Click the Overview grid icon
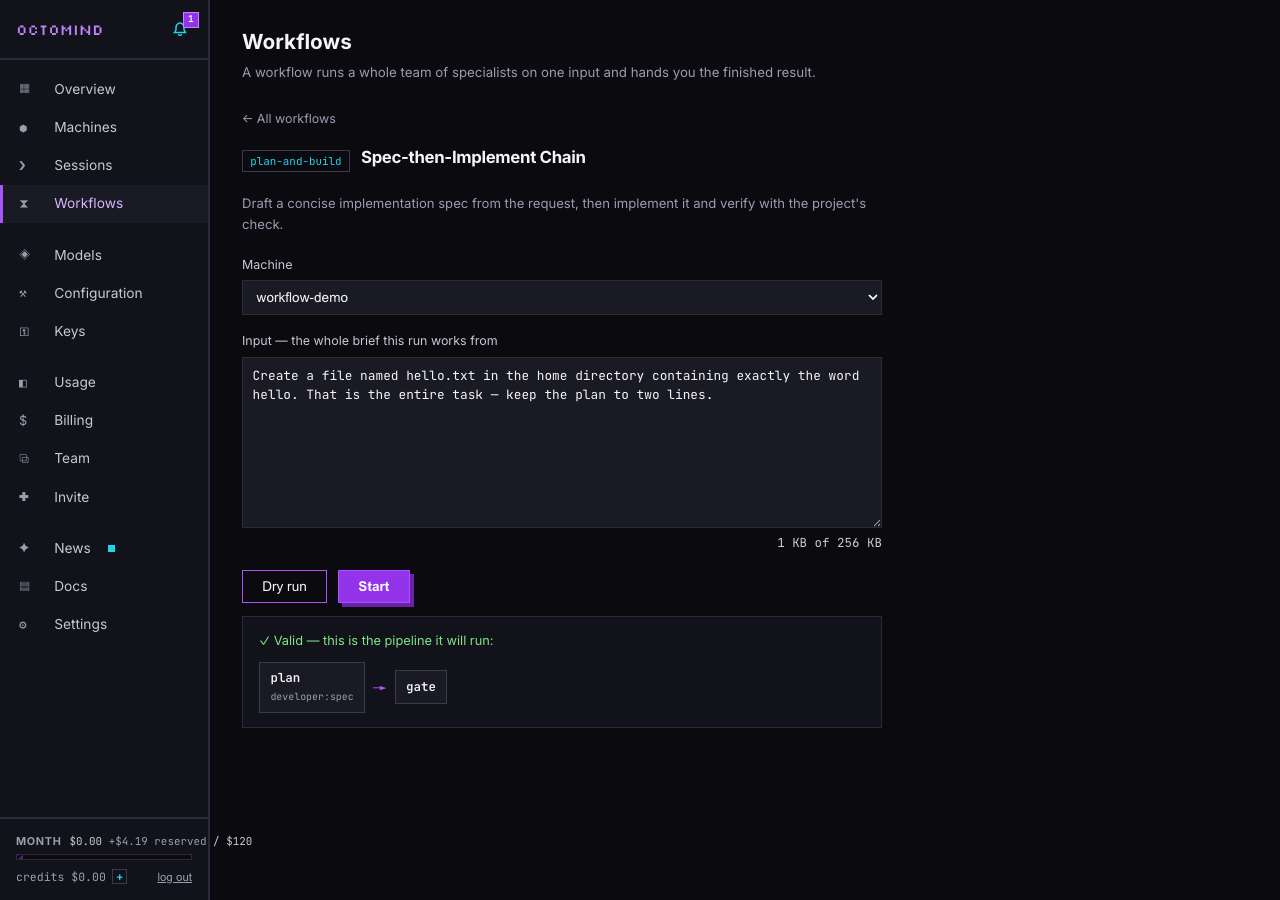The width and height of the screenshot is (1280, 900). pos(24,89)
